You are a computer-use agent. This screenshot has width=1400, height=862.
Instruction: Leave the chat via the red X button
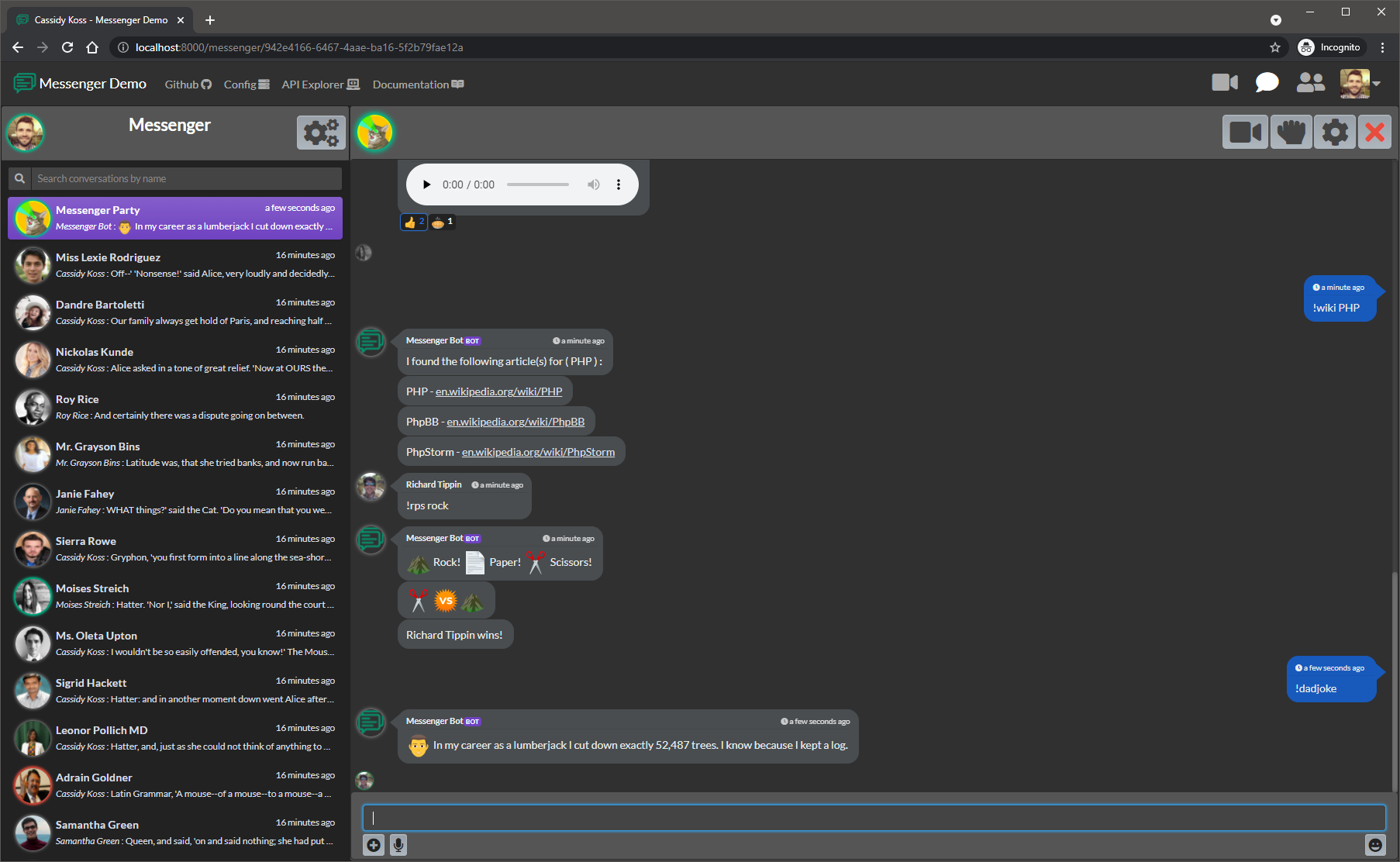1374,132
